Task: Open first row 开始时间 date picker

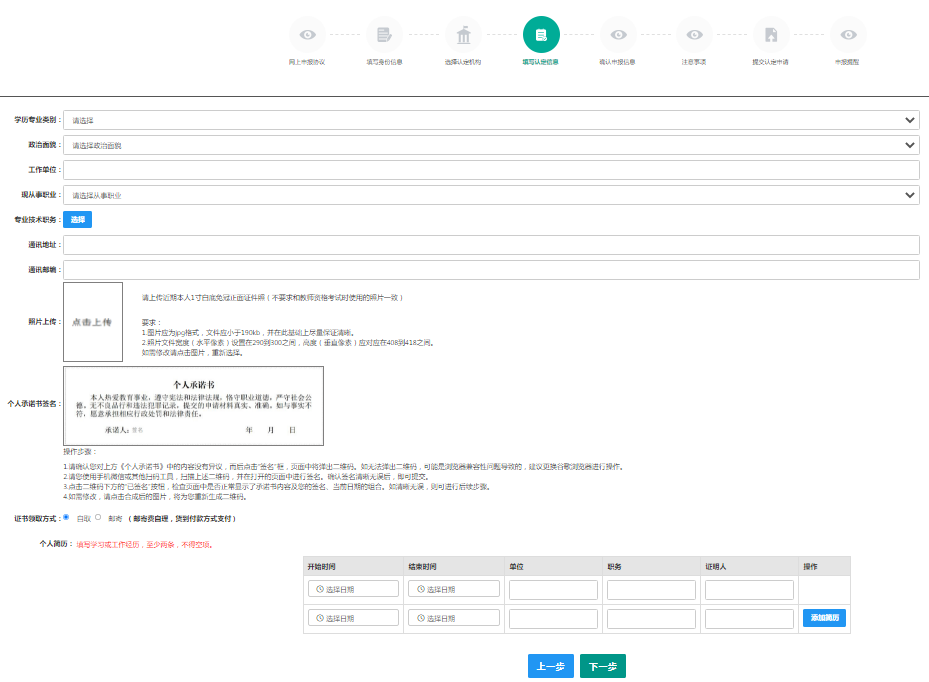Action: 353,589
